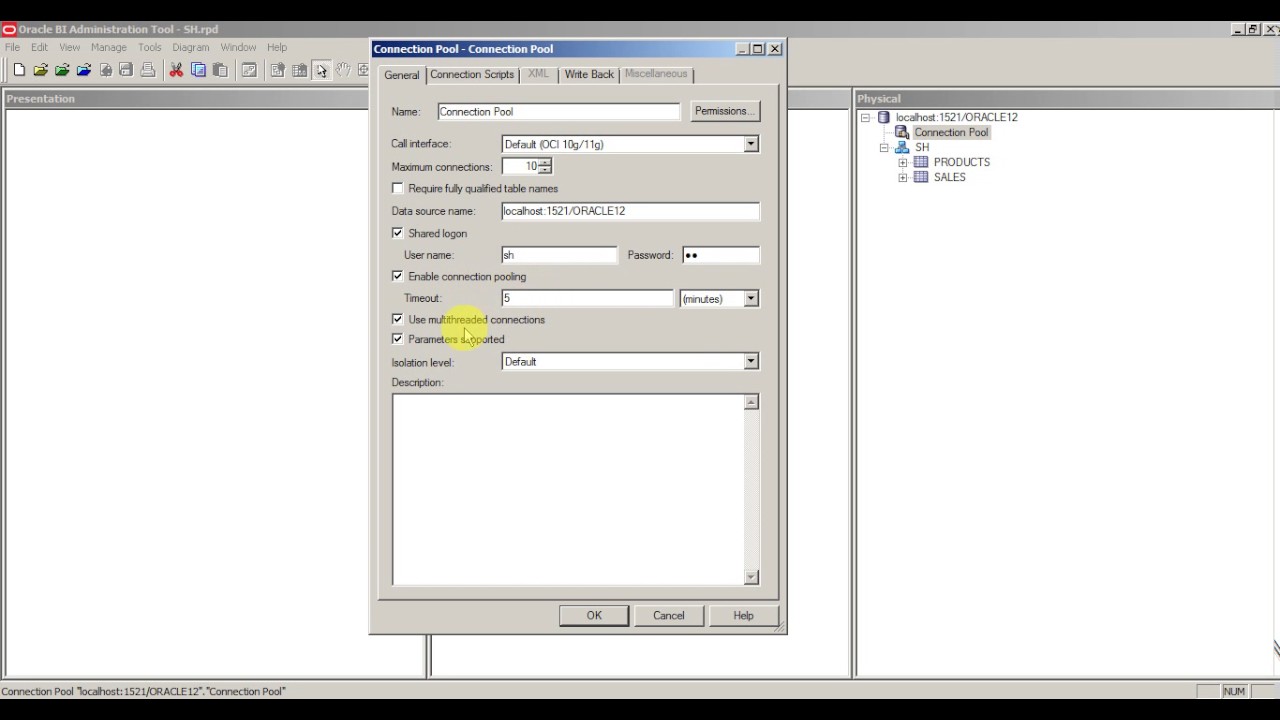Toggle Enable connection pooling checkbox

[398, 276]
